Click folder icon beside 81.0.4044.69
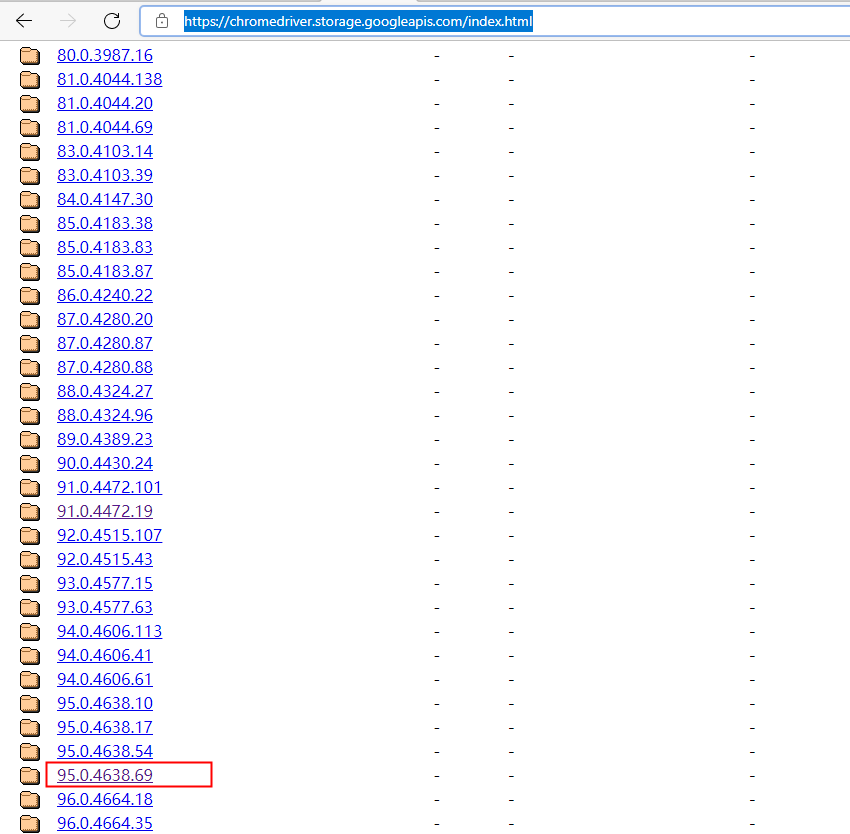This screenshot has height=834, width=850. coord(30,127)
